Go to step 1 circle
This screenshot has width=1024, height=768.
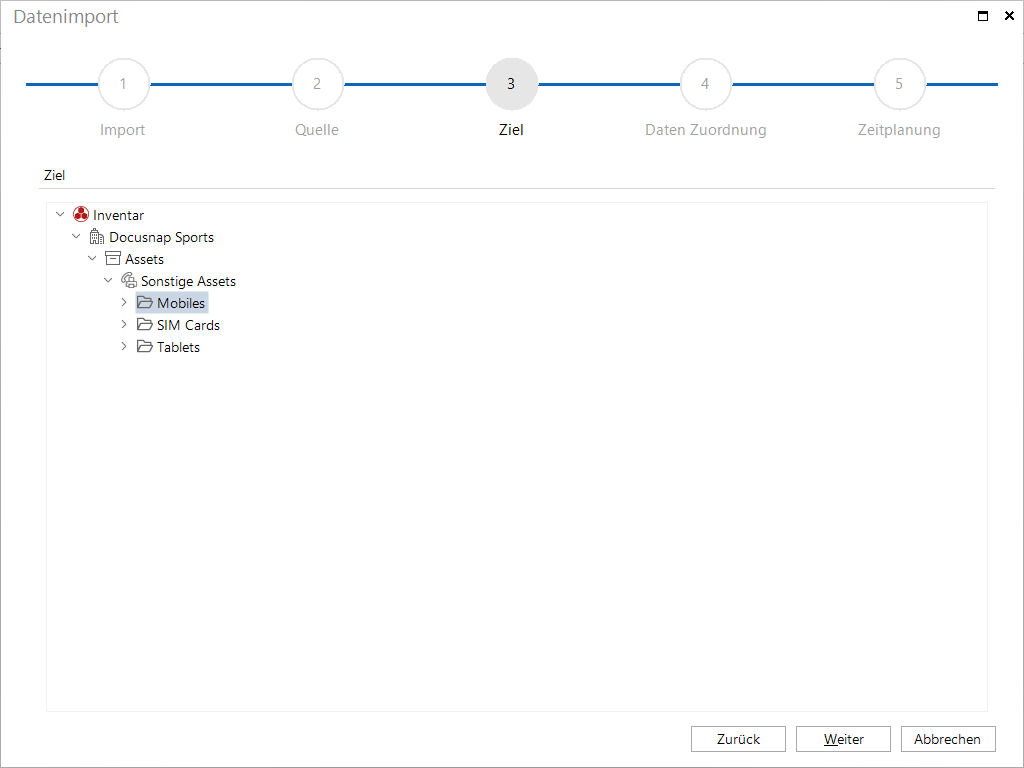123,84
